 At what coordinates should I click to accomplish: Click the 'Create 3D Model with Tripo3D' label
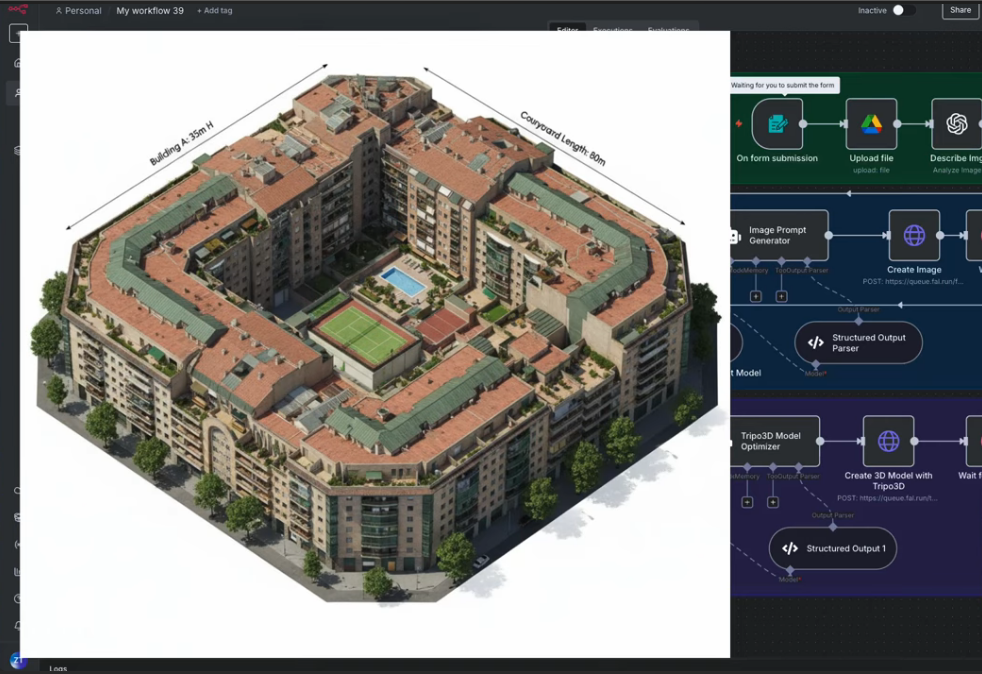click(x=888, y=481)
